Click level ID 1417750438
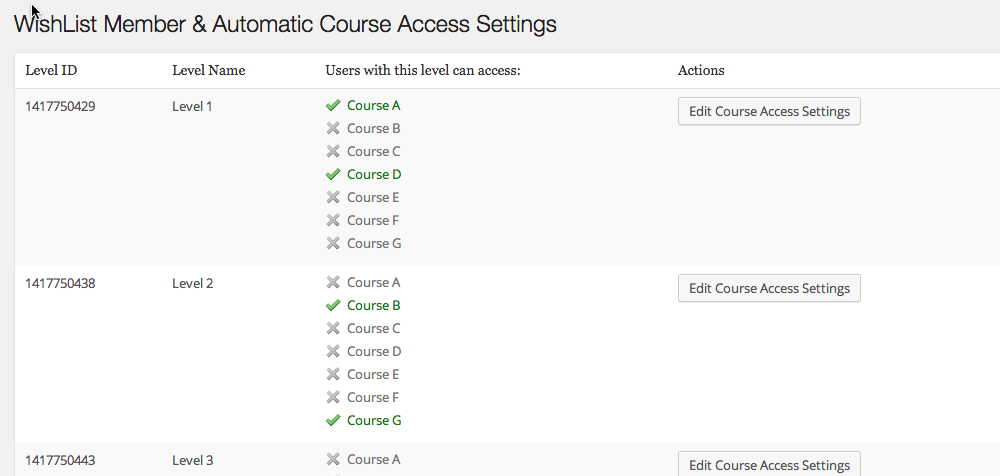 point(61,283)
